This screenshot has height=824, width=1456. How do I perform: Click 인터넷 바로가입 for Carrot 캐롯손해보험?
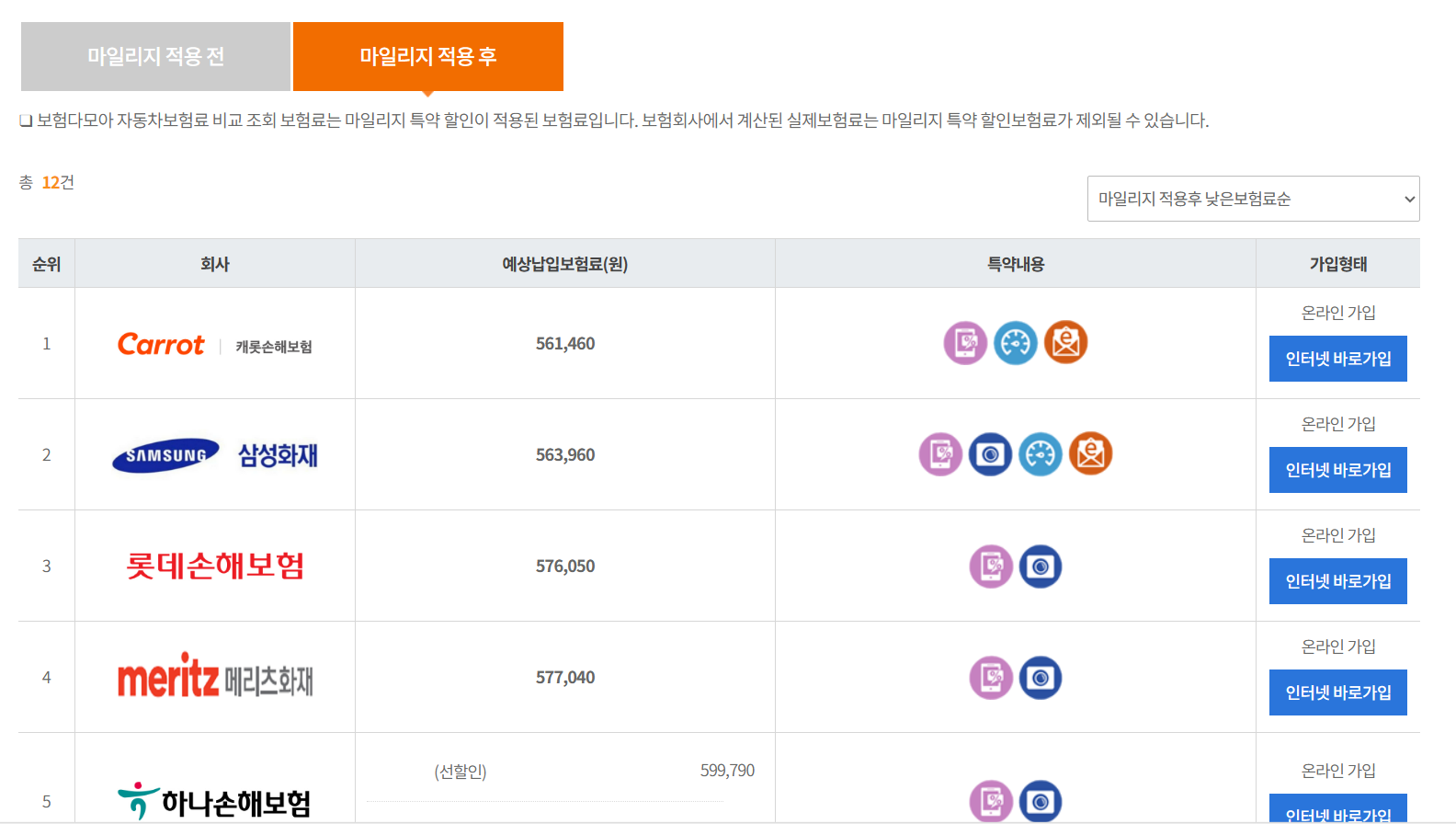click(x=1338, y=359)
